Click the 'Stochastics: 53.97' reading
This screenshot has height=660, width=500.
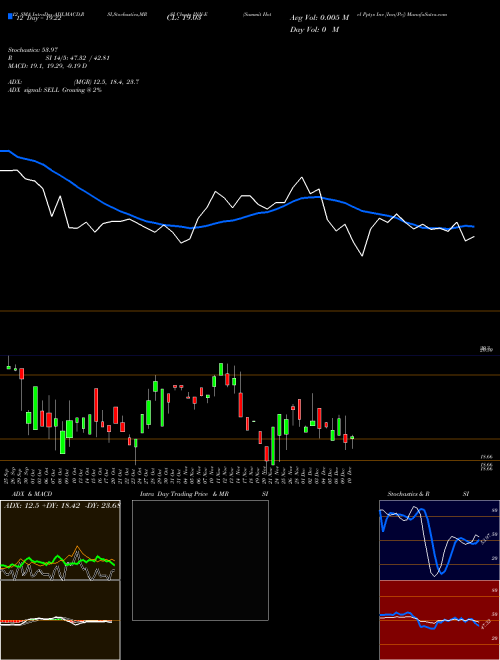point(32,50)
